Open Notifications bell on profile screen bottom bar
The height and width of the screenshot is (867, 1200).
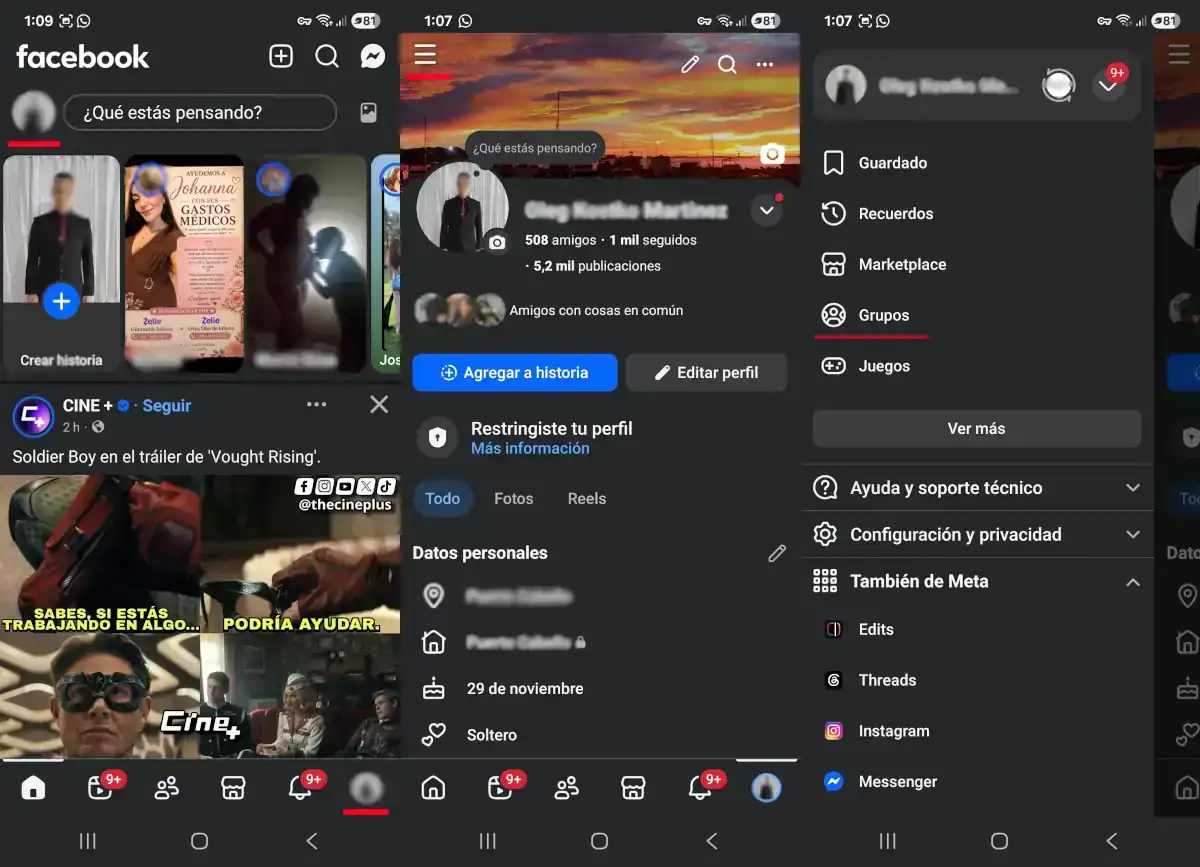[700, 788]
